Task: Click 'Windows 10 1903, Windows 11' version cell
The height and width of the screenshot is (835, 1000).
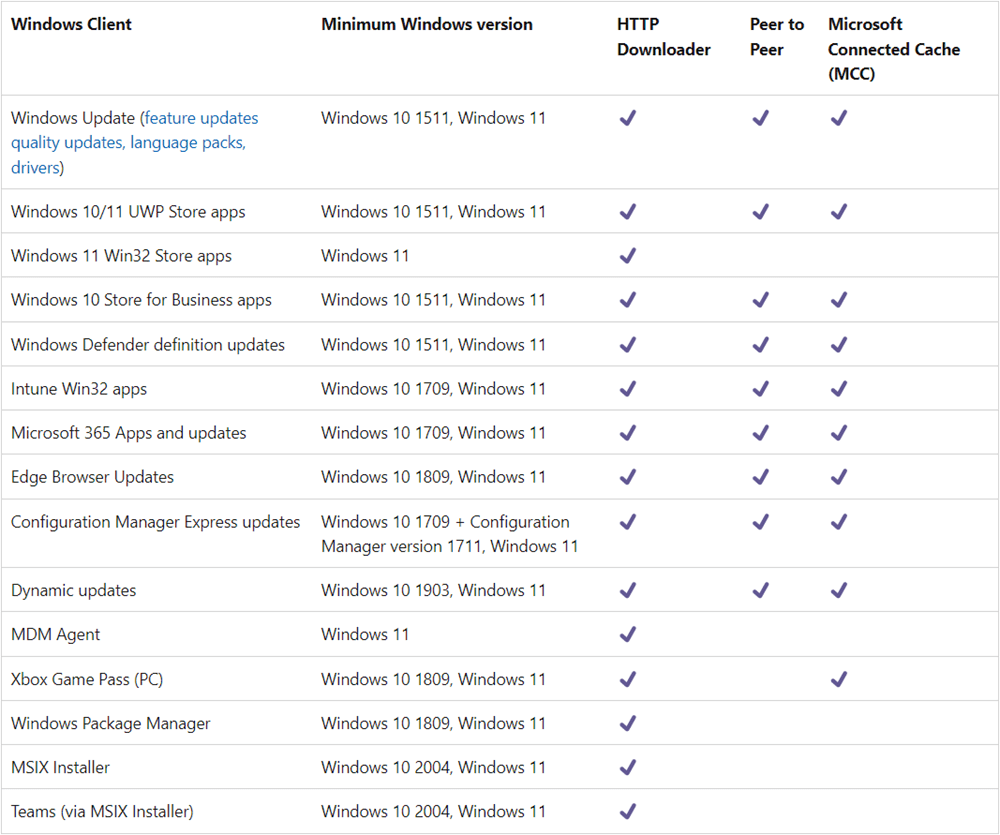Action: pos(433,591)
